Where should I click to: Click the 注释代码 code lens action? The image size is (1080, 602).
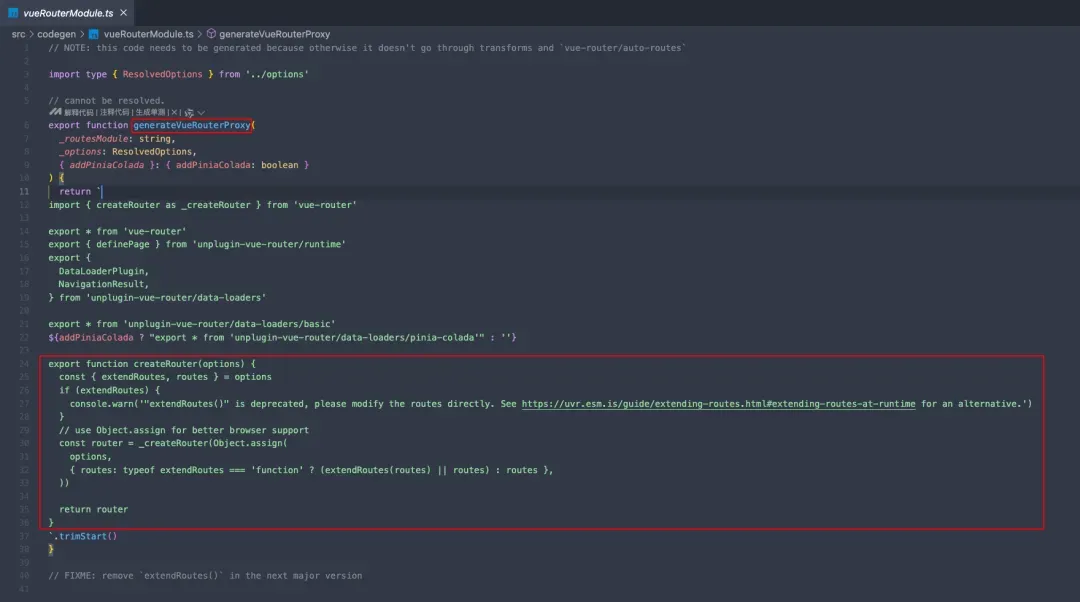(x=114, y=112)
